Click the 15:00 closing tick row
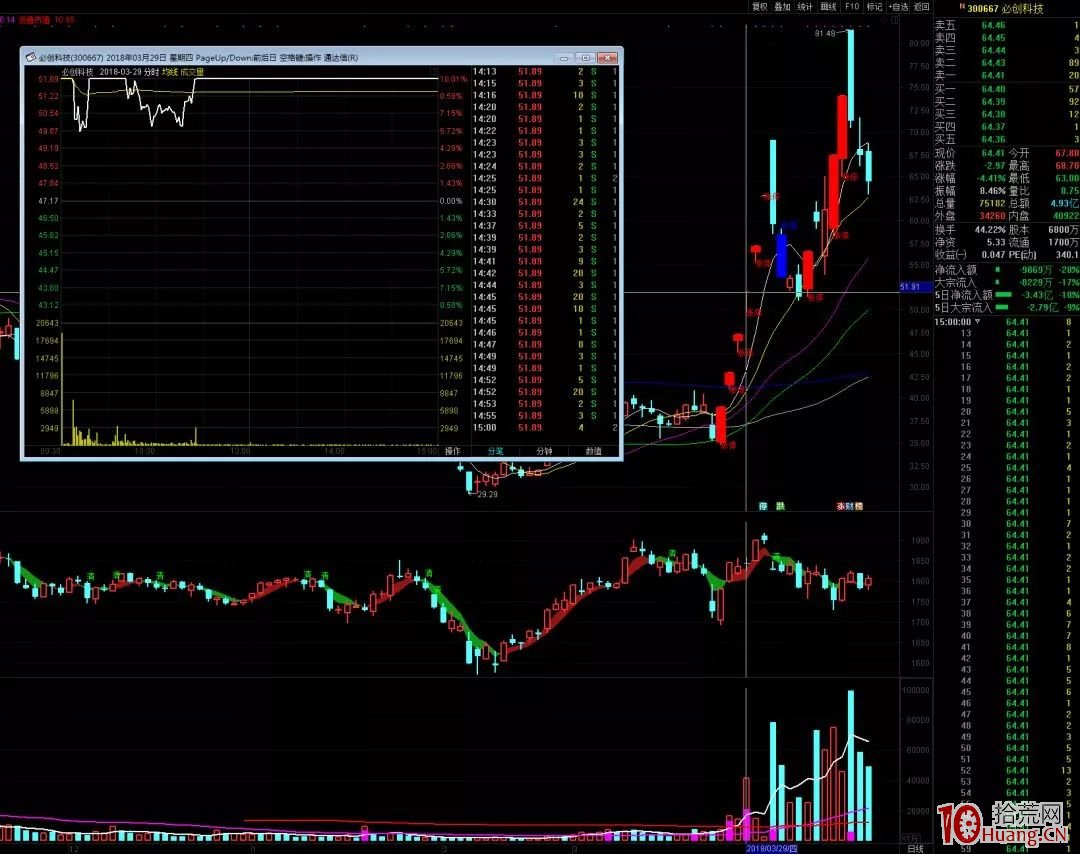 click(545, 428)
